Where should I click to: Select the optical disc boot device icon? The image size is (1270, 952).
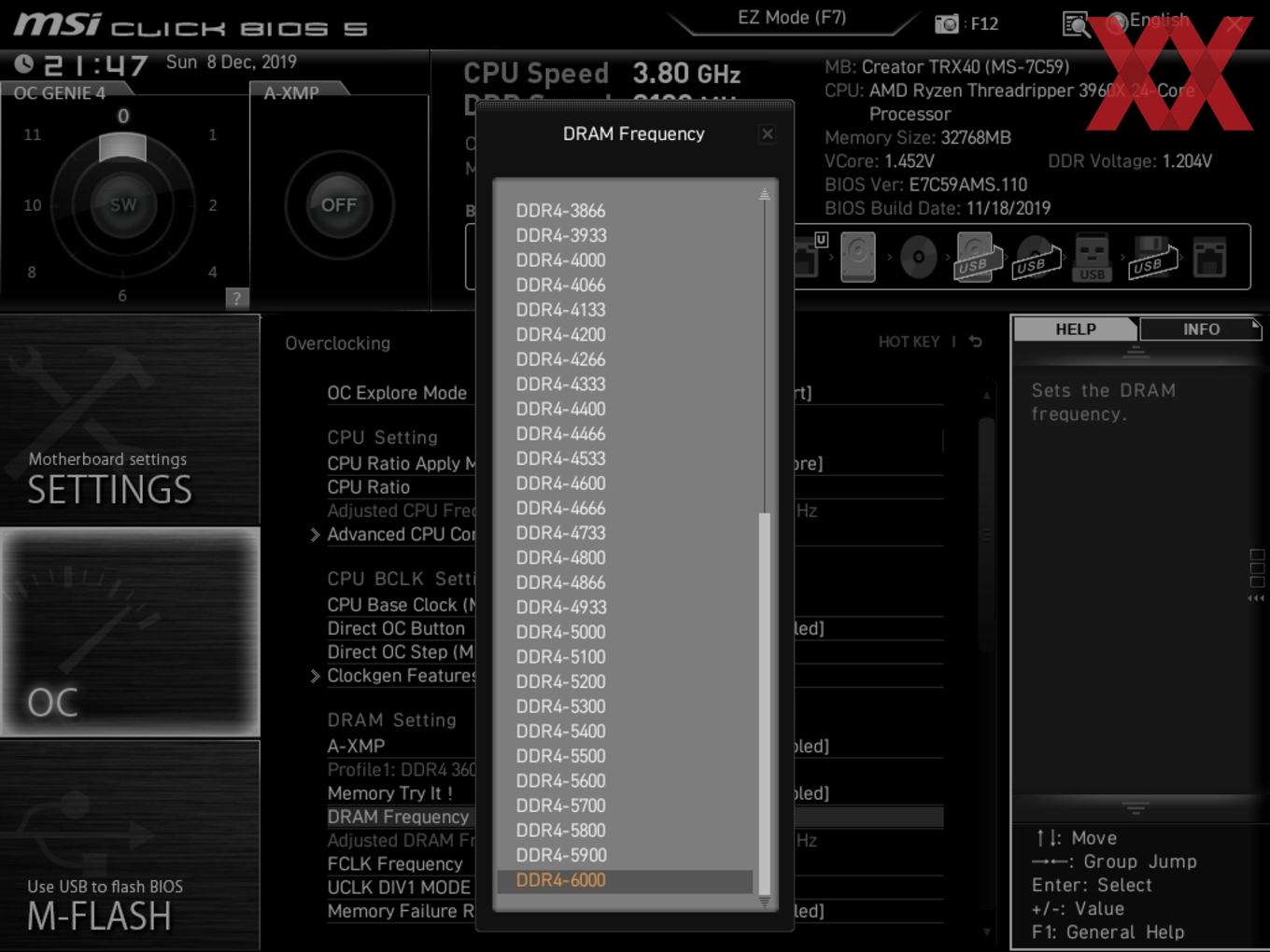(918, 258)
